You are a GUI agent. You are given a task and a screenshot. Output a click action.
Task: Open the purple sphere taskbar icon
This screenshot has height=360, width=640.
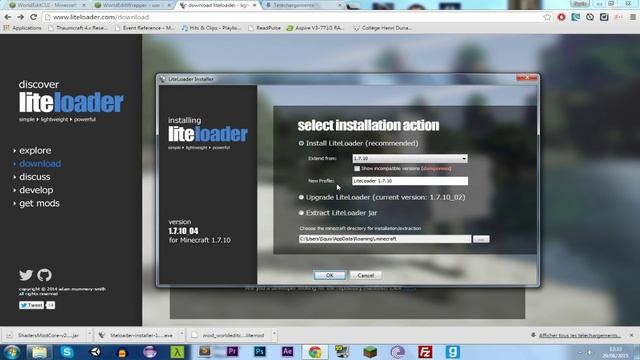(150, 352)
